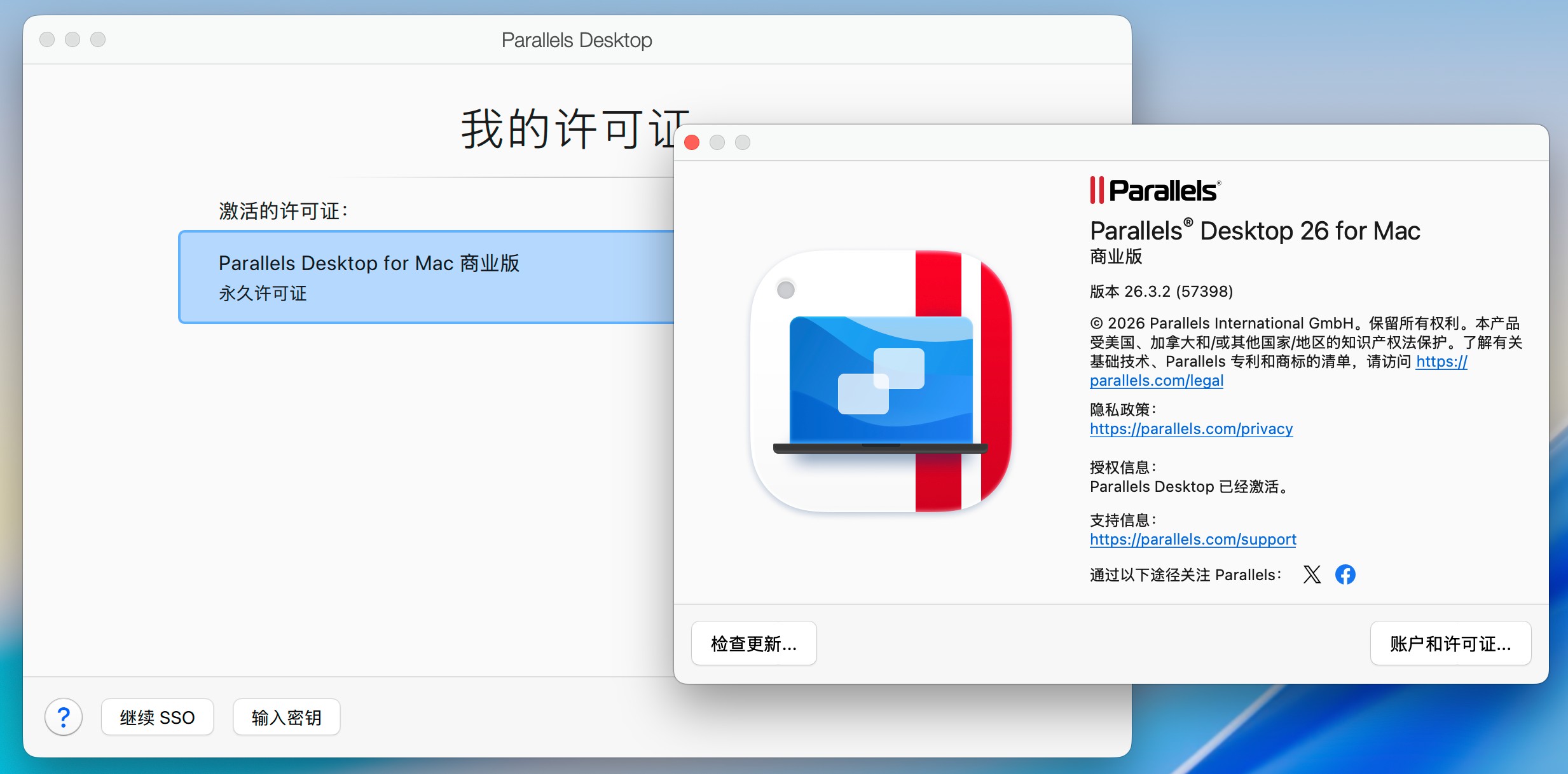Click the license window's close button
This screenshot has height=774, width=1568.
click(47, 39)
